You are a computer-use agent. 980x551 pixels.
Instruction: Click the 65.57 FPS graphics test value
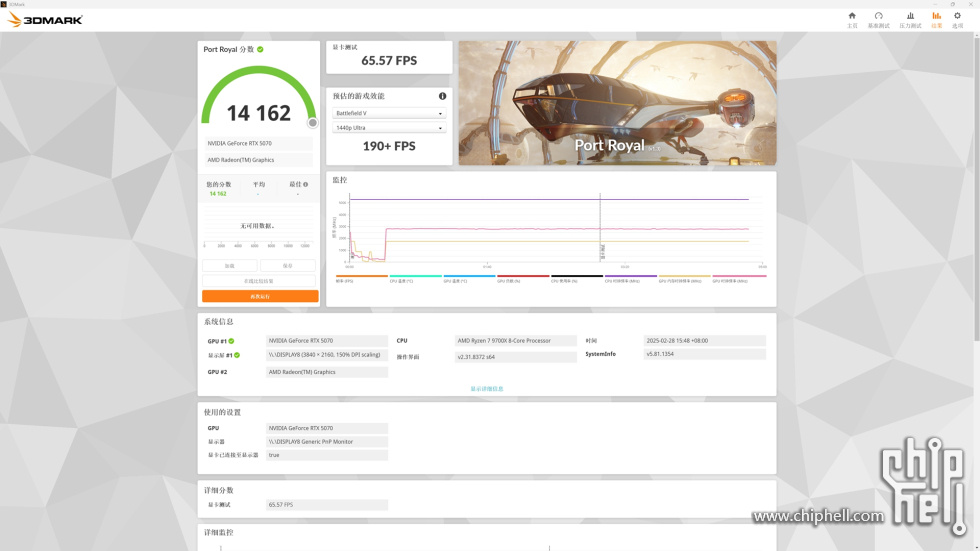pos(389,61)
